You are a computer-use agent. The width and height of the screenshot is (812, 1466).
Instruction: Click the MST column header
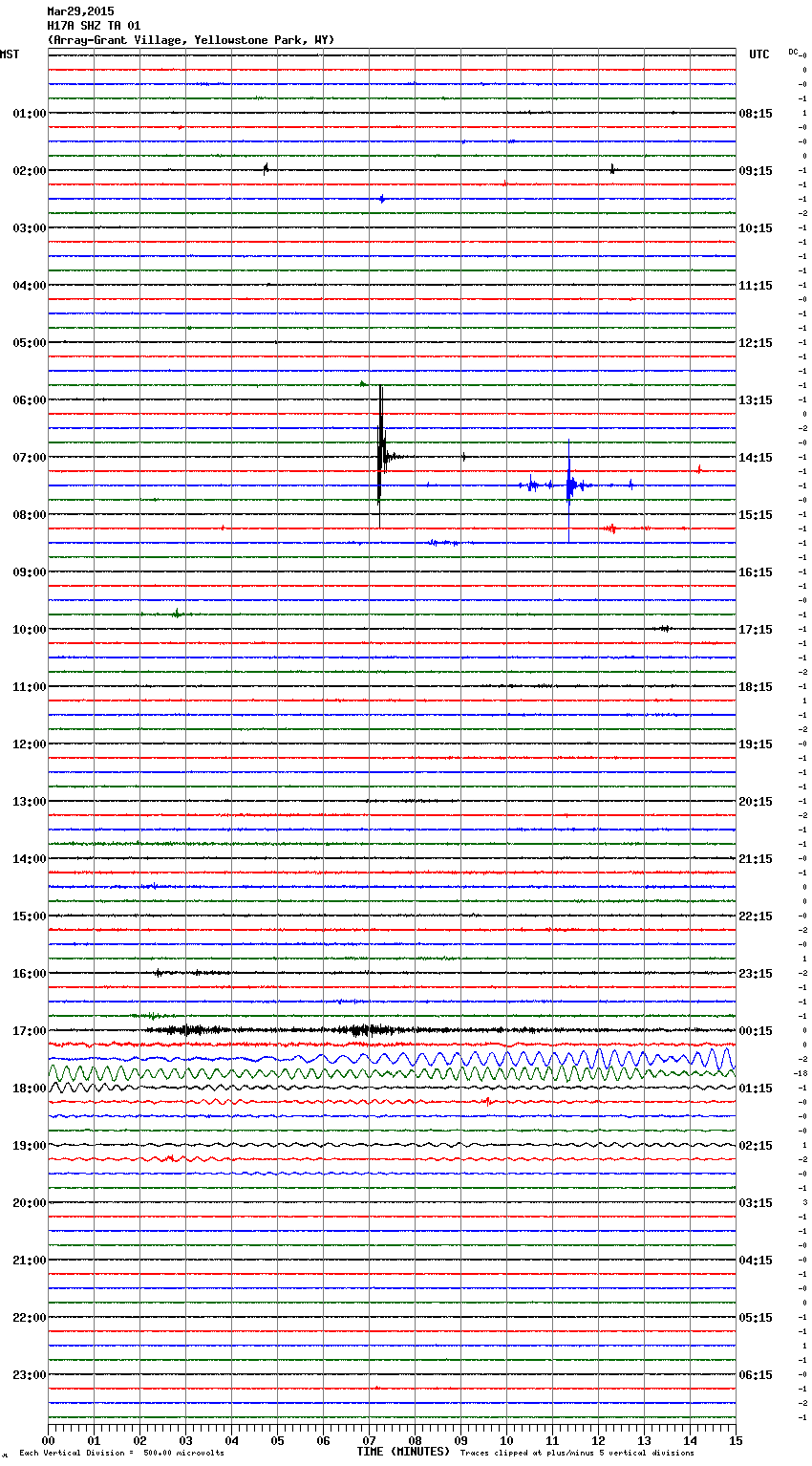tap(10, 54)
